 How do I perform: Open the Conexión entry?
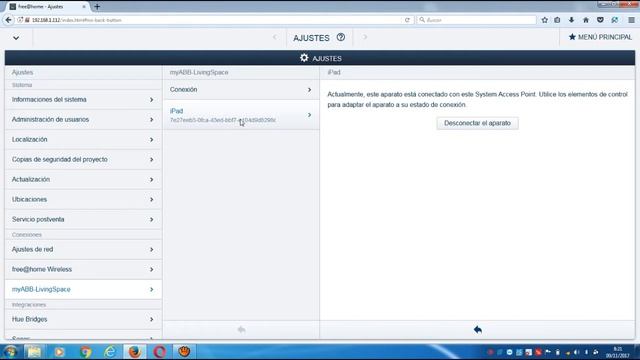coord(241,89)
